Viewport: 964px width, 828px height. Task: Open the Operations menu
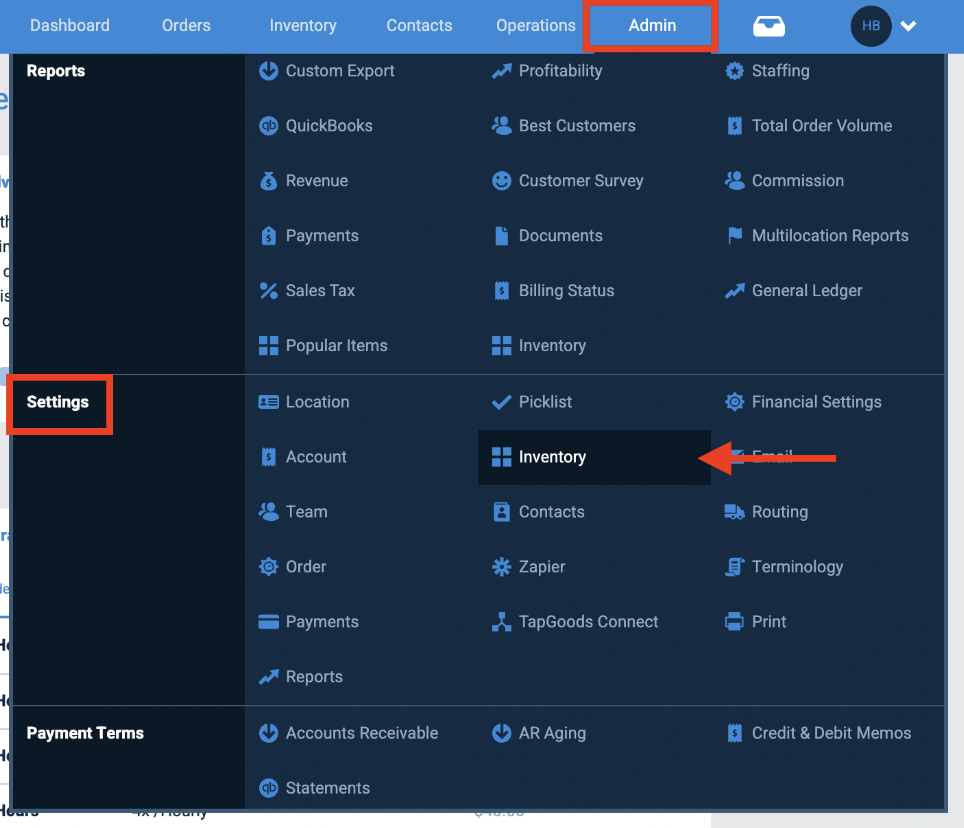536,26
